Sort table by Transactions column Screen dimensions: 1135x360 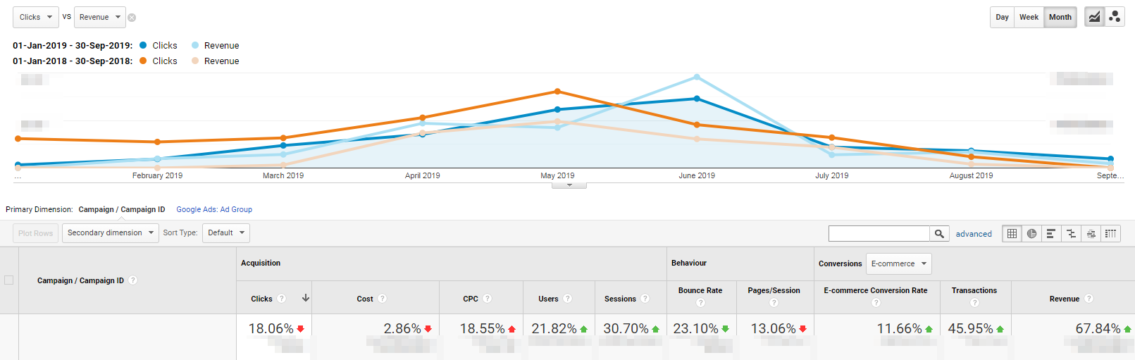[x=974, y=290]
